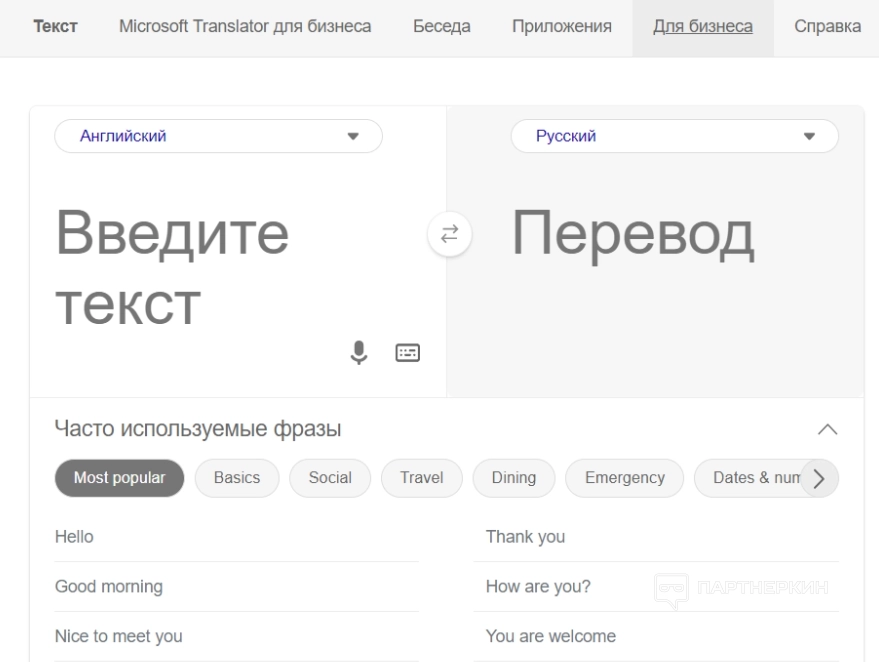
Task: Swap languages with the arrows icon
Action: point(449,234)
